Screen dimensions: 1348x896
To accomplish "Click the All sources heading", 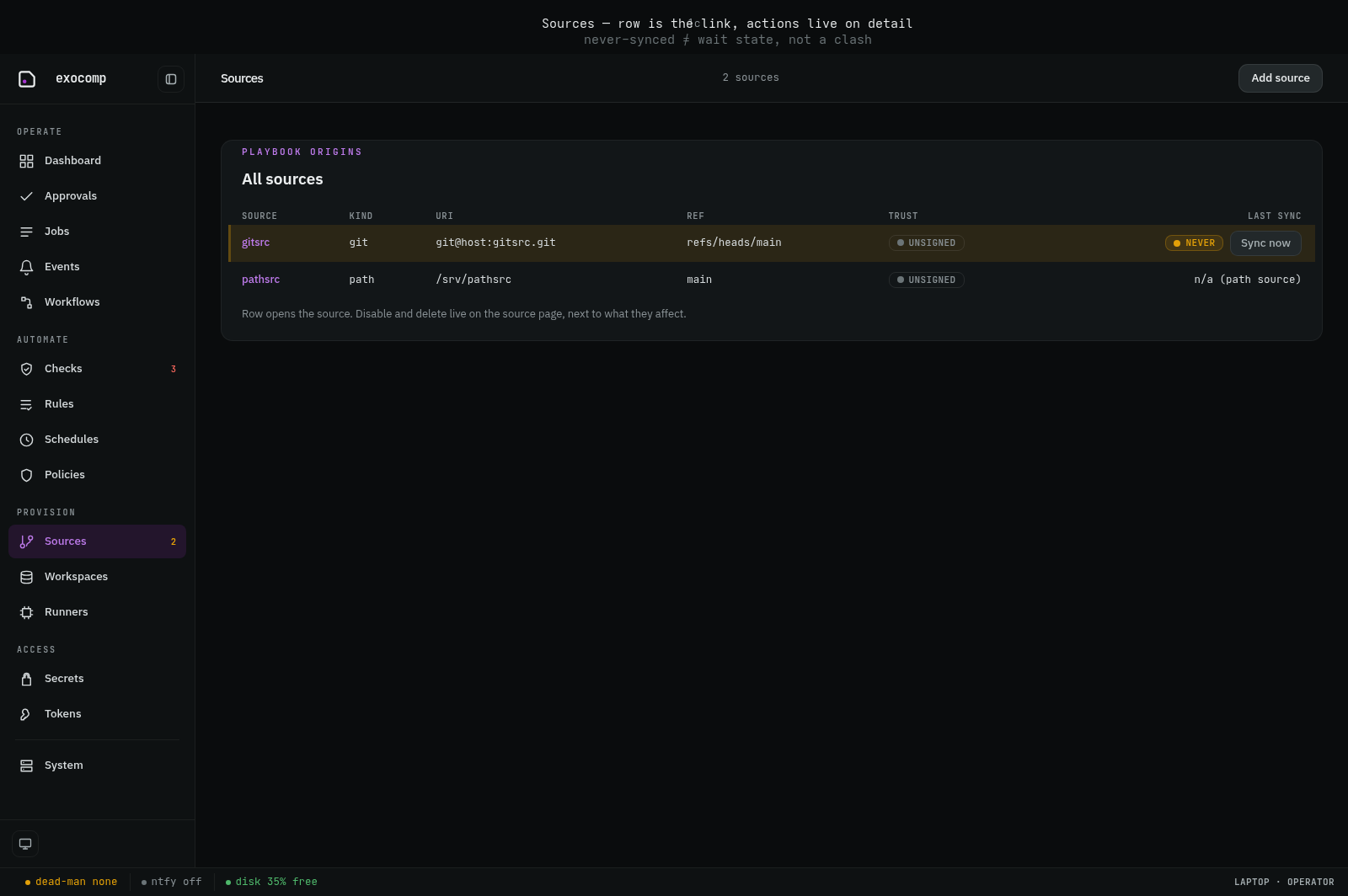I will (x=282, y=179).
